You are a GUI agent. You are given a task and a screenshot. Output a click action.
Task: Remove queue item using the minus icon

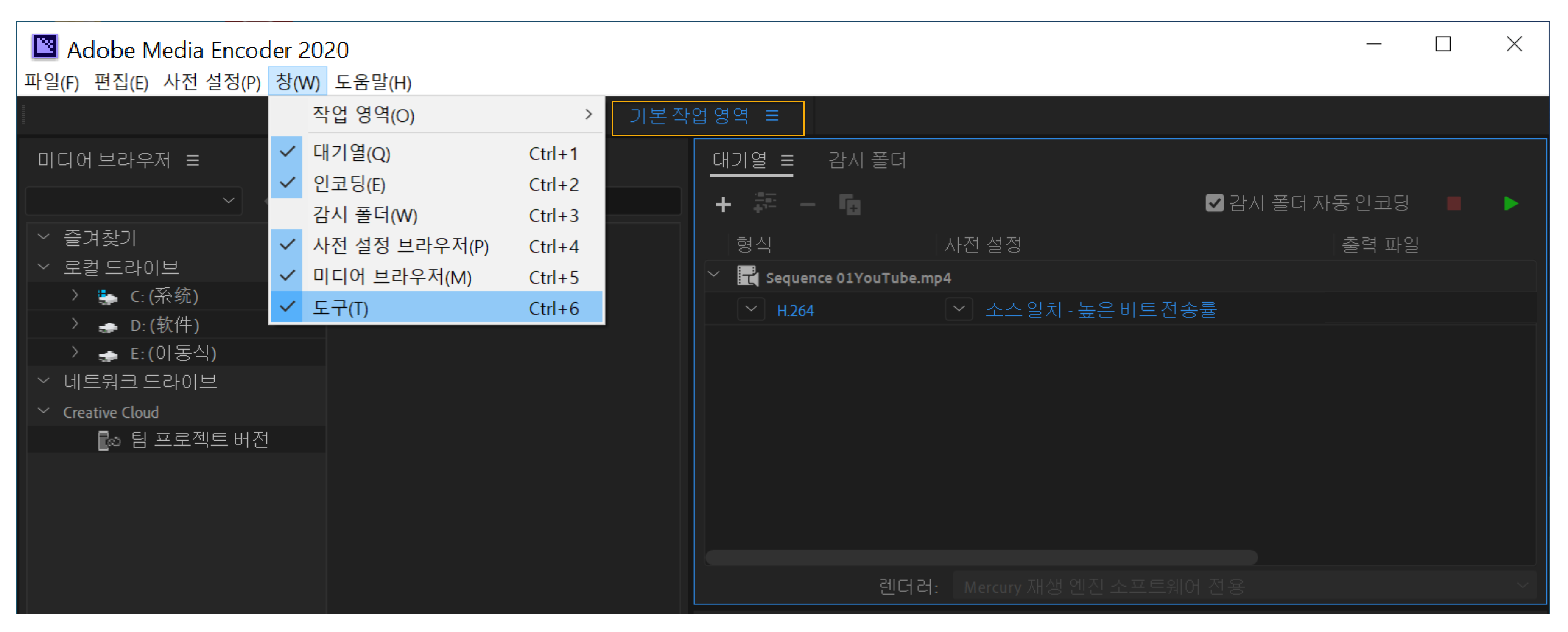(x=807, y=204)
